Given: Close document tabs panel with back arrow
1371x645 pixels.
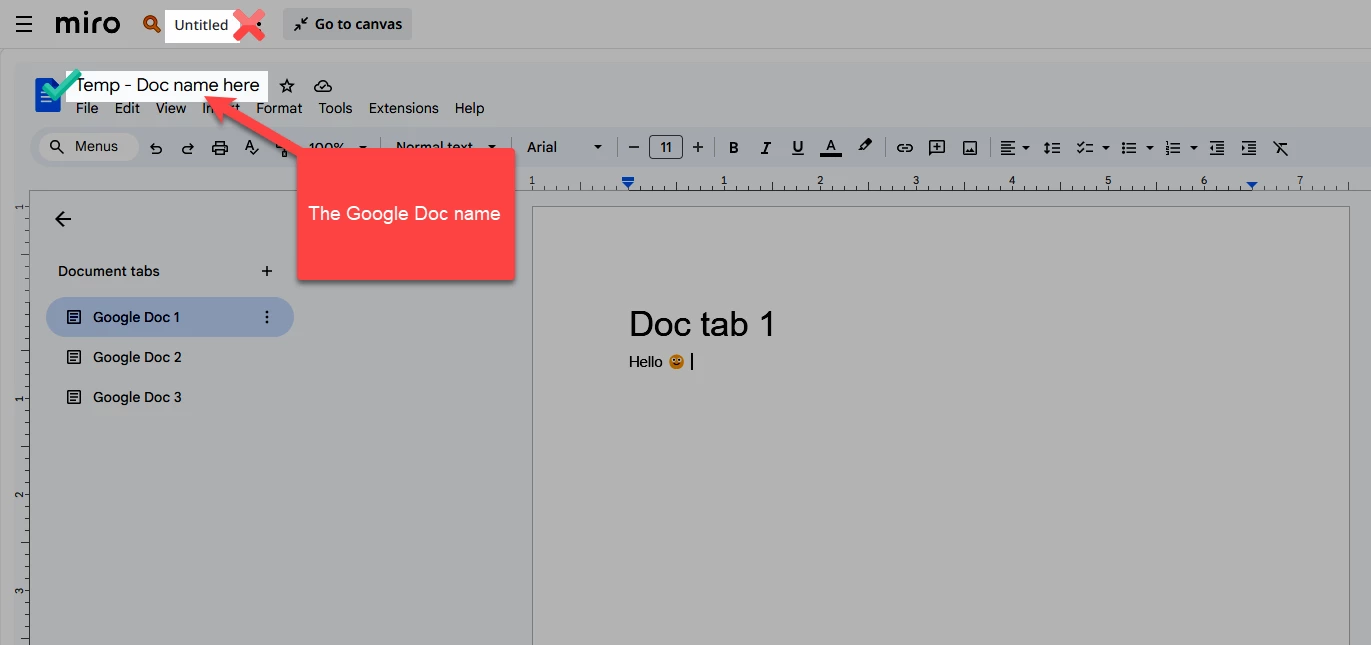Looking at the screenshot, I should (63, 219).
